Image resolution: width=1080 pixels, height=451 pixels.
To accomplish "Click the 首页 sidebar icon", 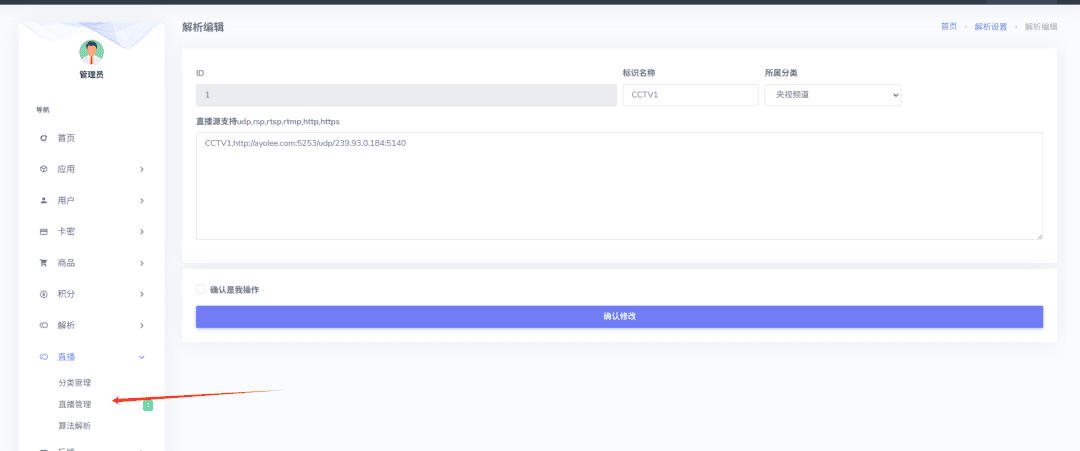I will click(x=43, y=138).
